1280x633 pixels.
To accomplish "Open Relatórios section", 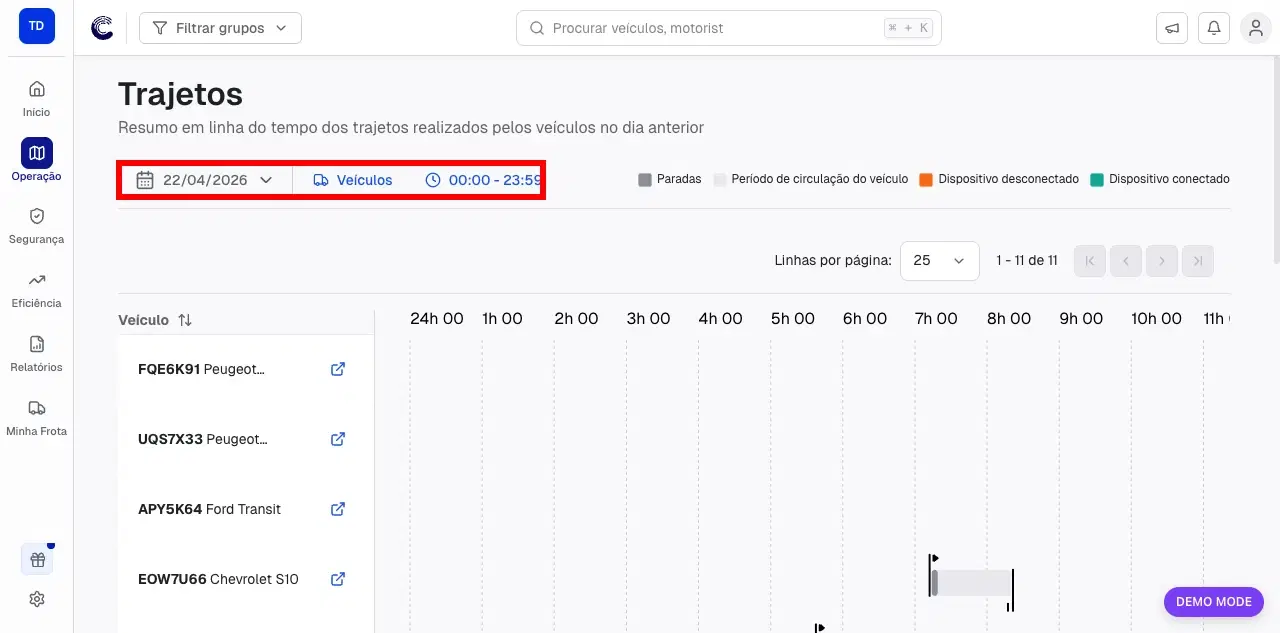I will (37, 353).
